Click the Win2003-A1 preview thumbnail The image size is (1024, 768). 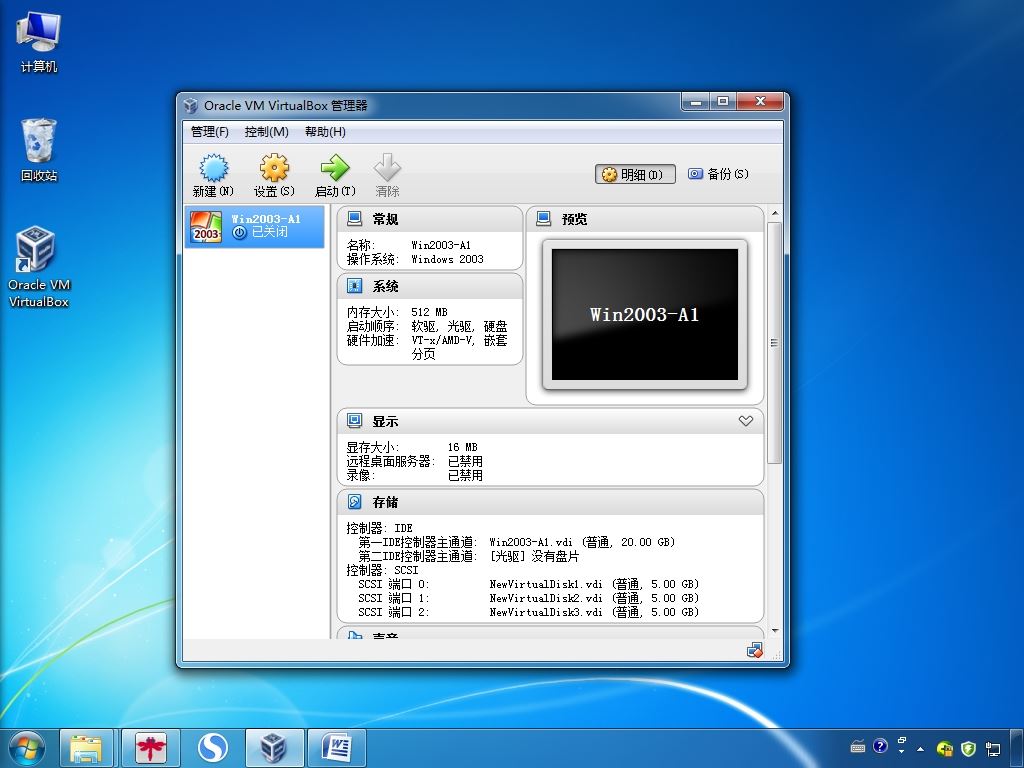(645, 314)
